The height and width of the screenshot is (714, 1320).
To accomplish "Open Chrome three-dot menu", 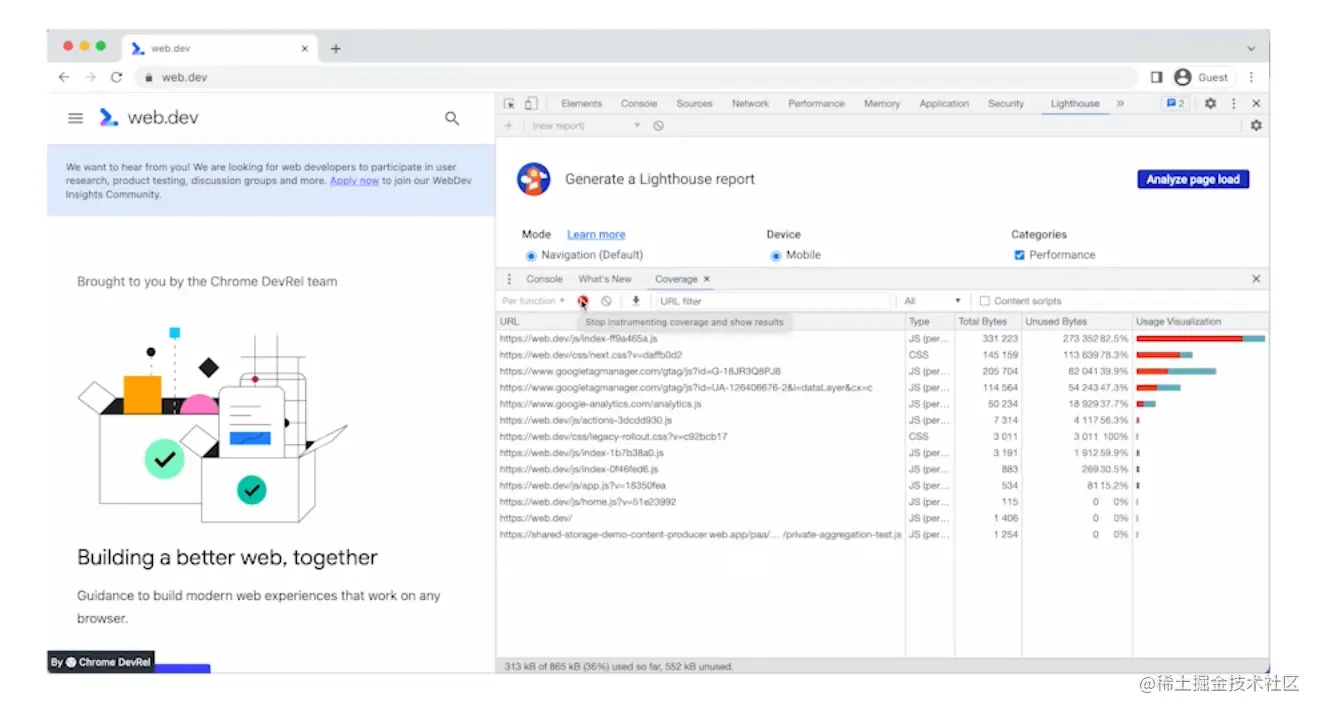I will click(1251, 77).
